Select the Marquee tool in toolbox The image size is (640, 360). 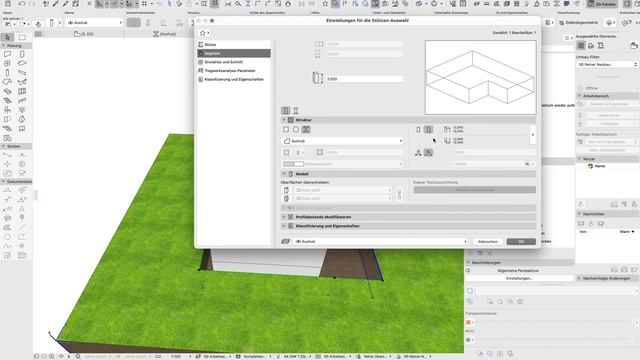[x=22, y=37]
